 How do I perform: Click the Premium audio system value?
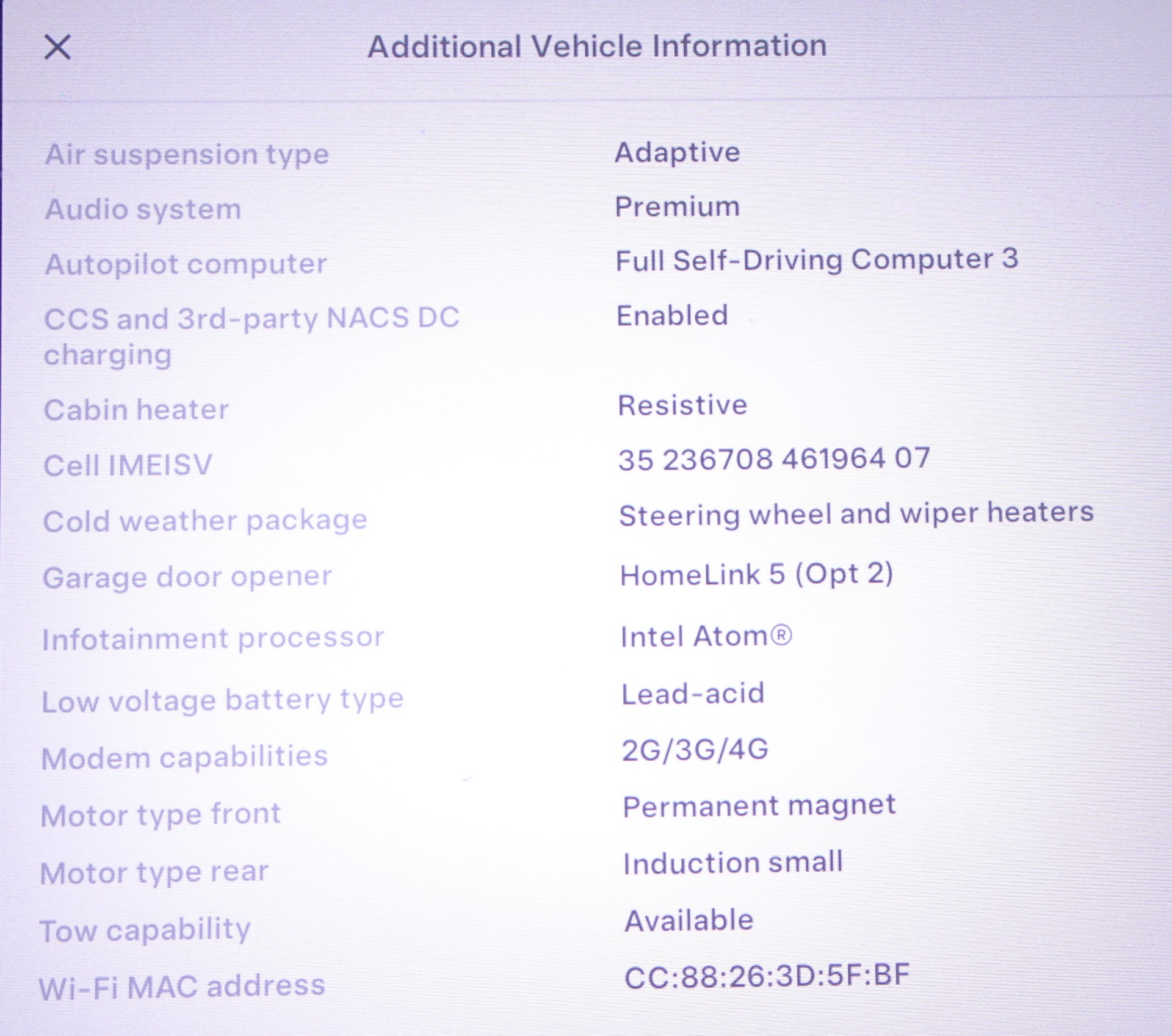point(677,207)
